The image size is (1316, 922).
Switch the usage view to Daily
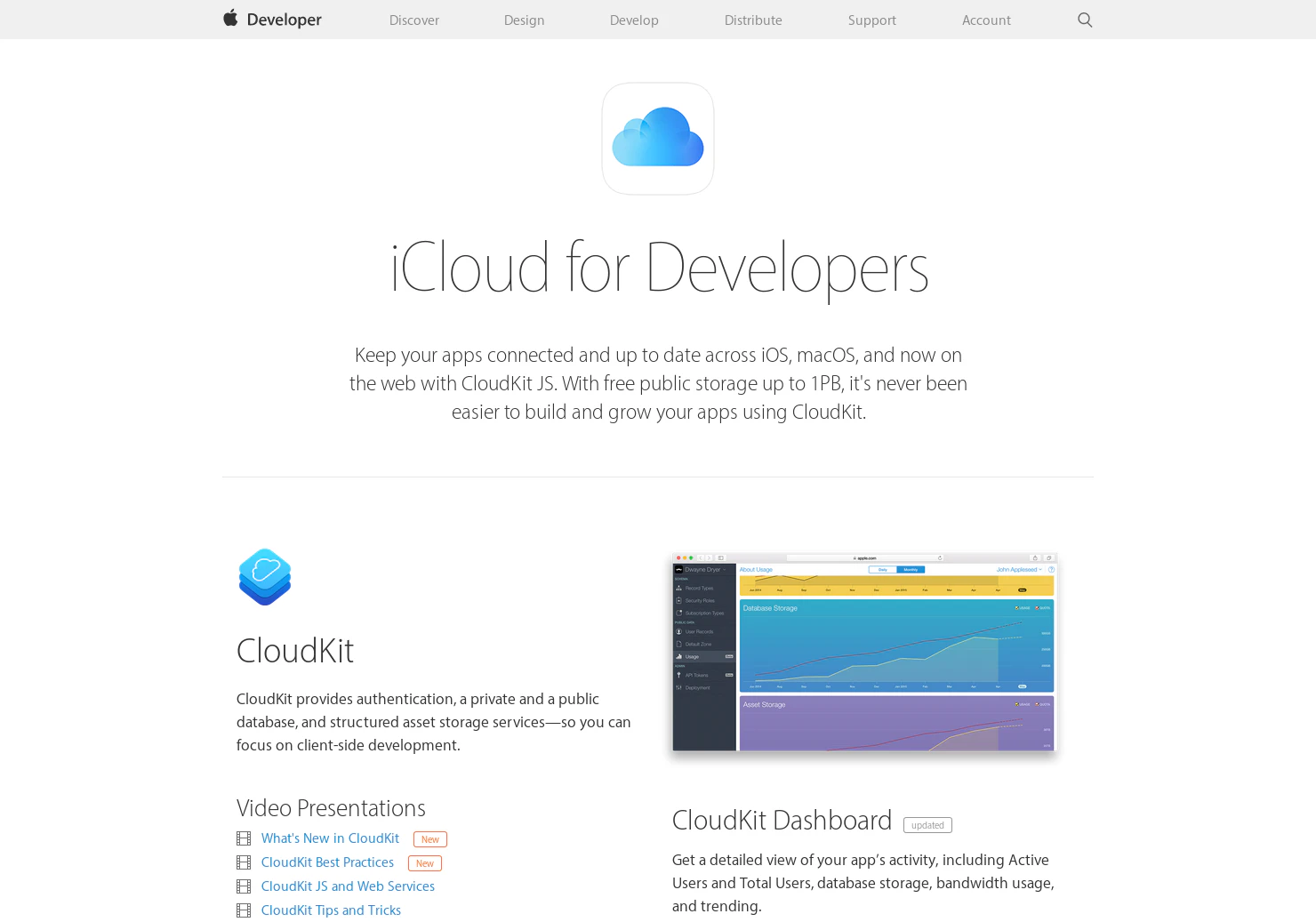pos(882,570)
